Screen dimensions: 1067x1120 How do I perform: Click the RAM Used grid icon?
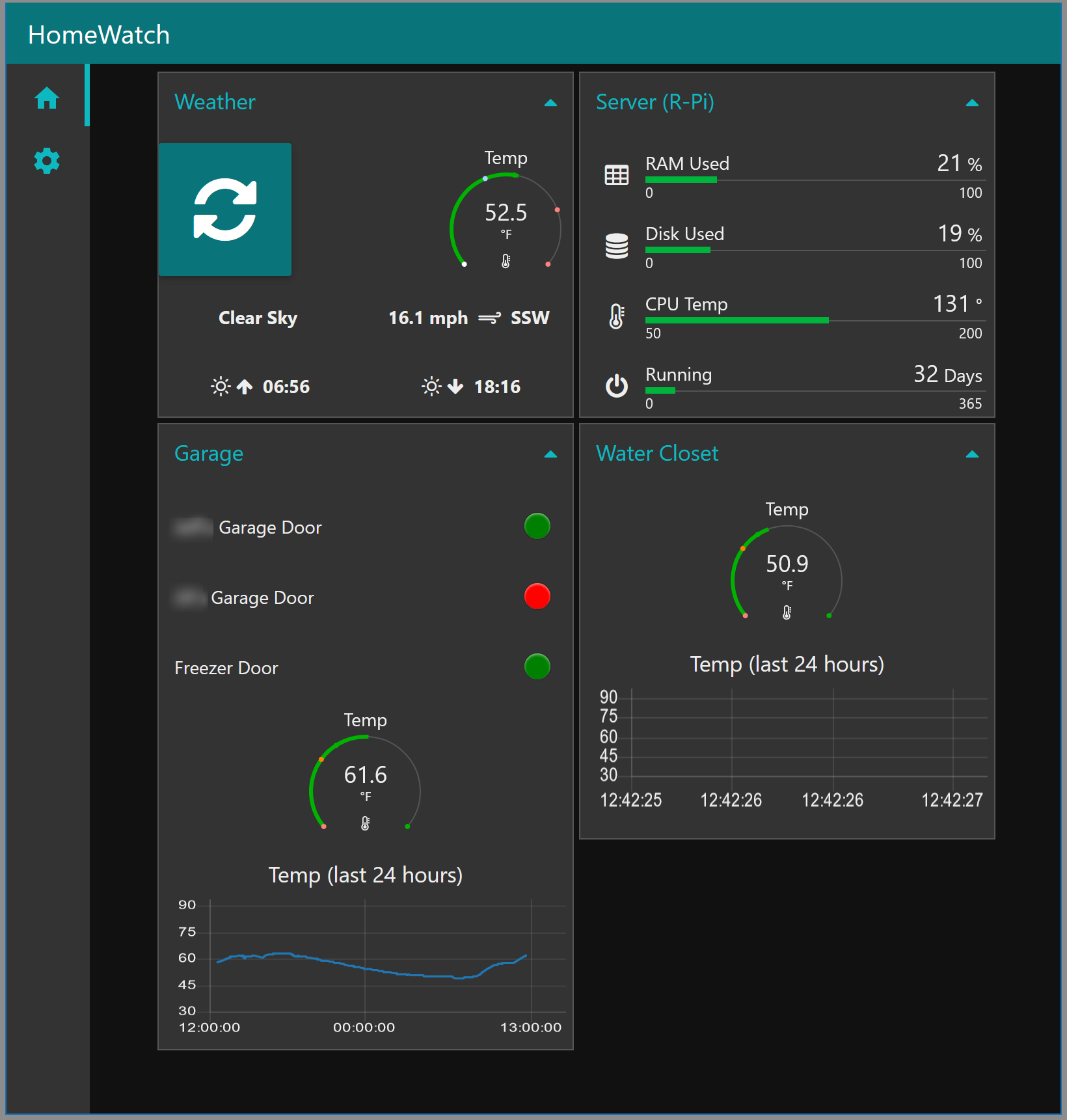tap(616, 174)
